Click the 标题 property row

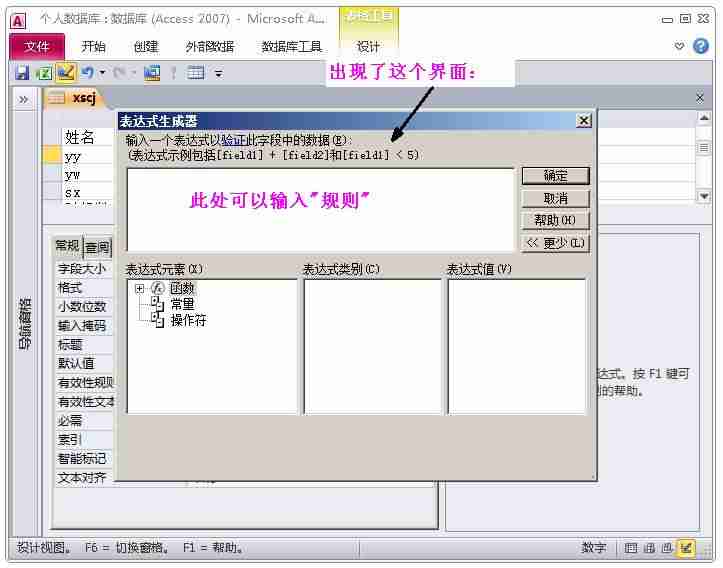point(84,345)
